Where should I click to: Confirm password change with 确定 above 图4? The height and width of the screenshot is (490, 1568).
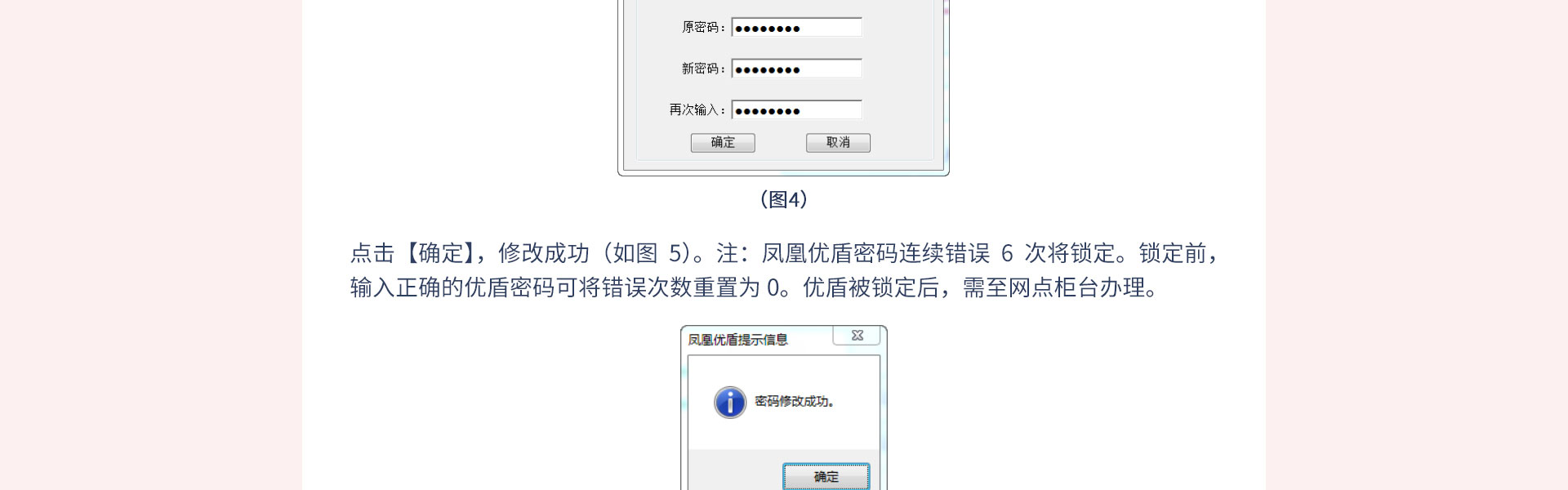[723, 143]
